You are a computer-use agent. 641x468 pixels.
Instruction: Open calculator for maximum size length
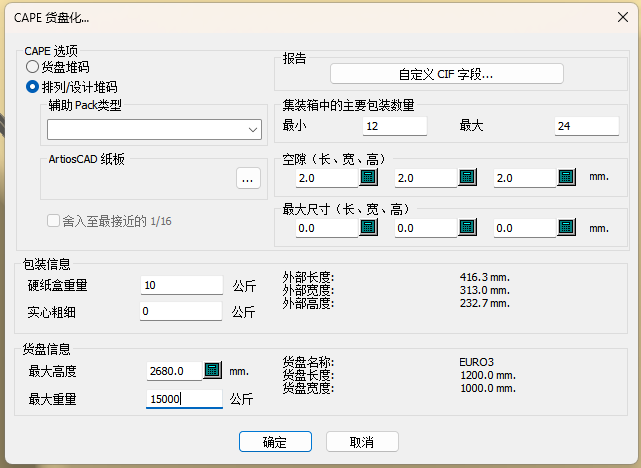tap(368, 228)
